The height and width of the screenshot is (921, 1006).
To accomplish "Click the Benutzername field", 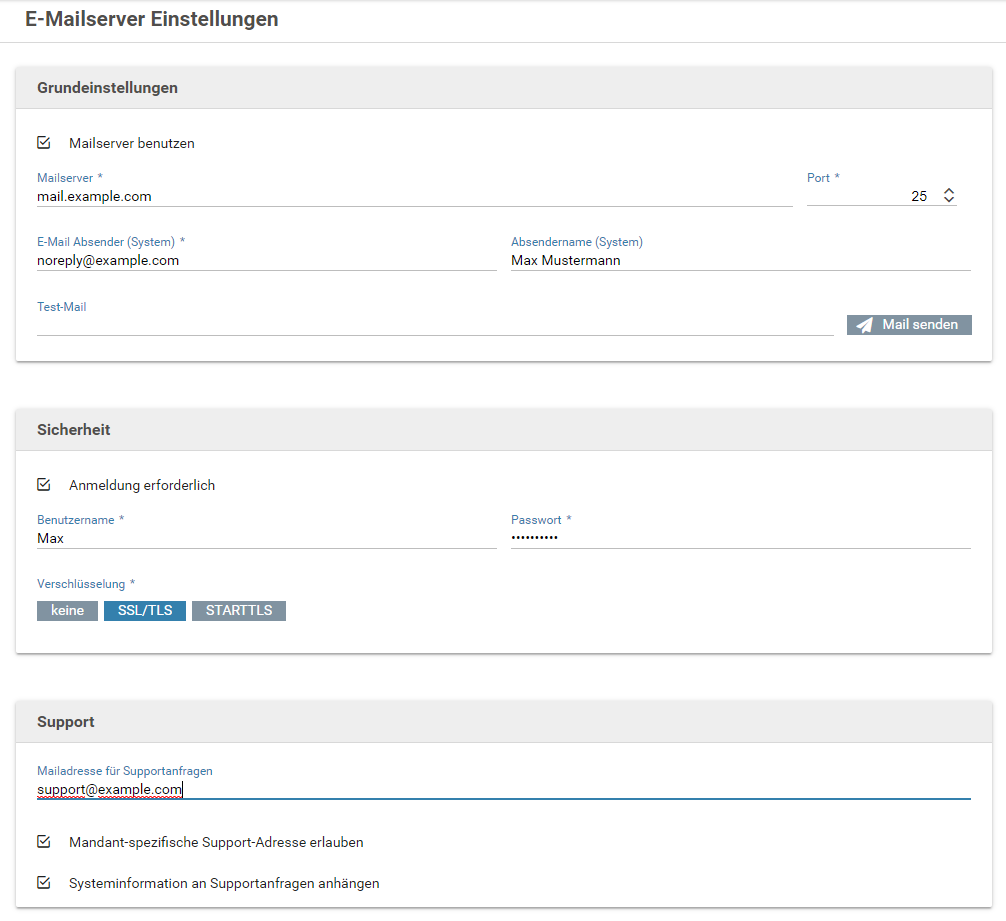I will [x=266, y=539].
